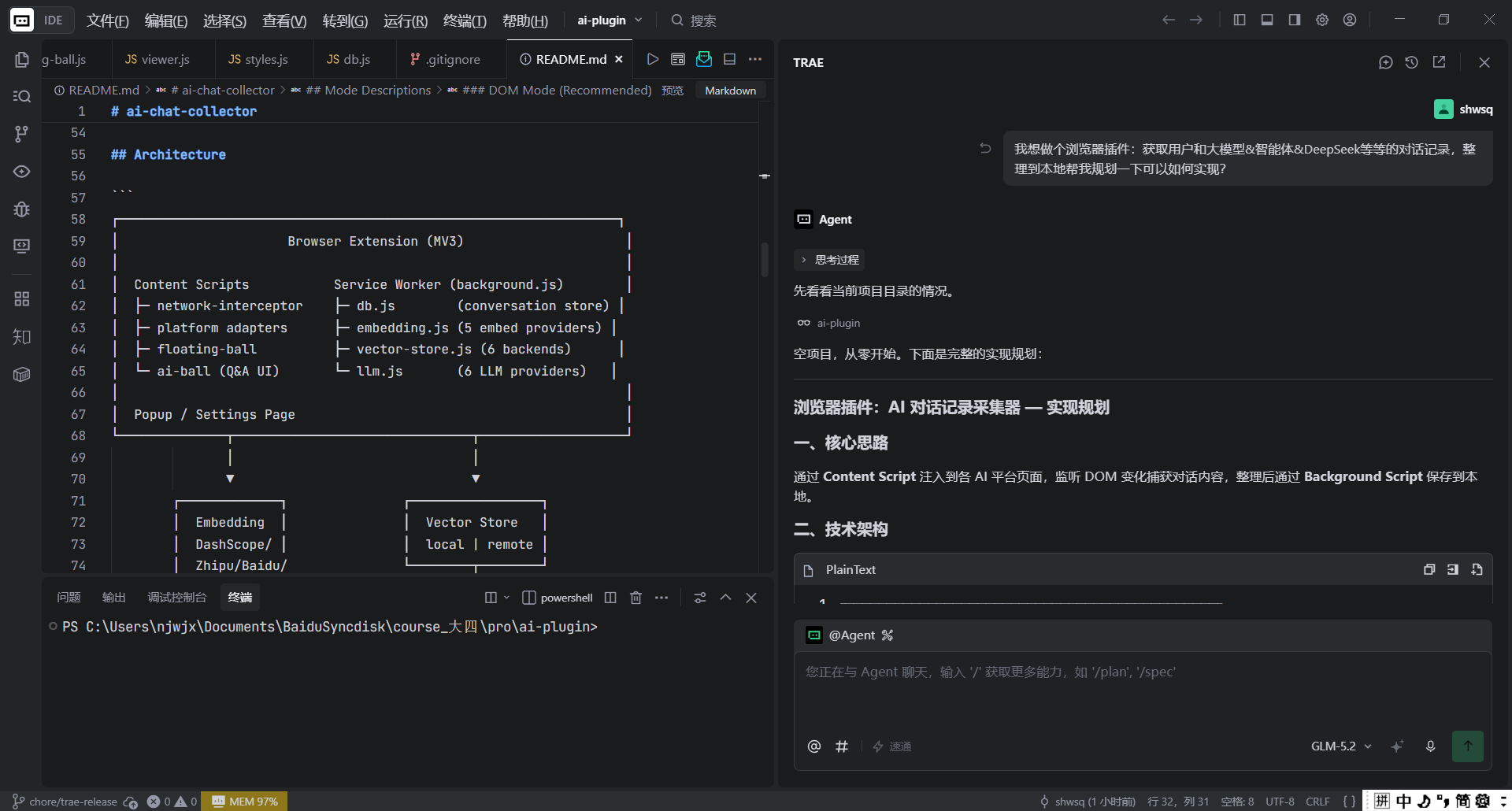Viewport: 1512px width, 811px height.
Task: Open Source Control branch icon in sidebar
Action: (x=22, y=134)
